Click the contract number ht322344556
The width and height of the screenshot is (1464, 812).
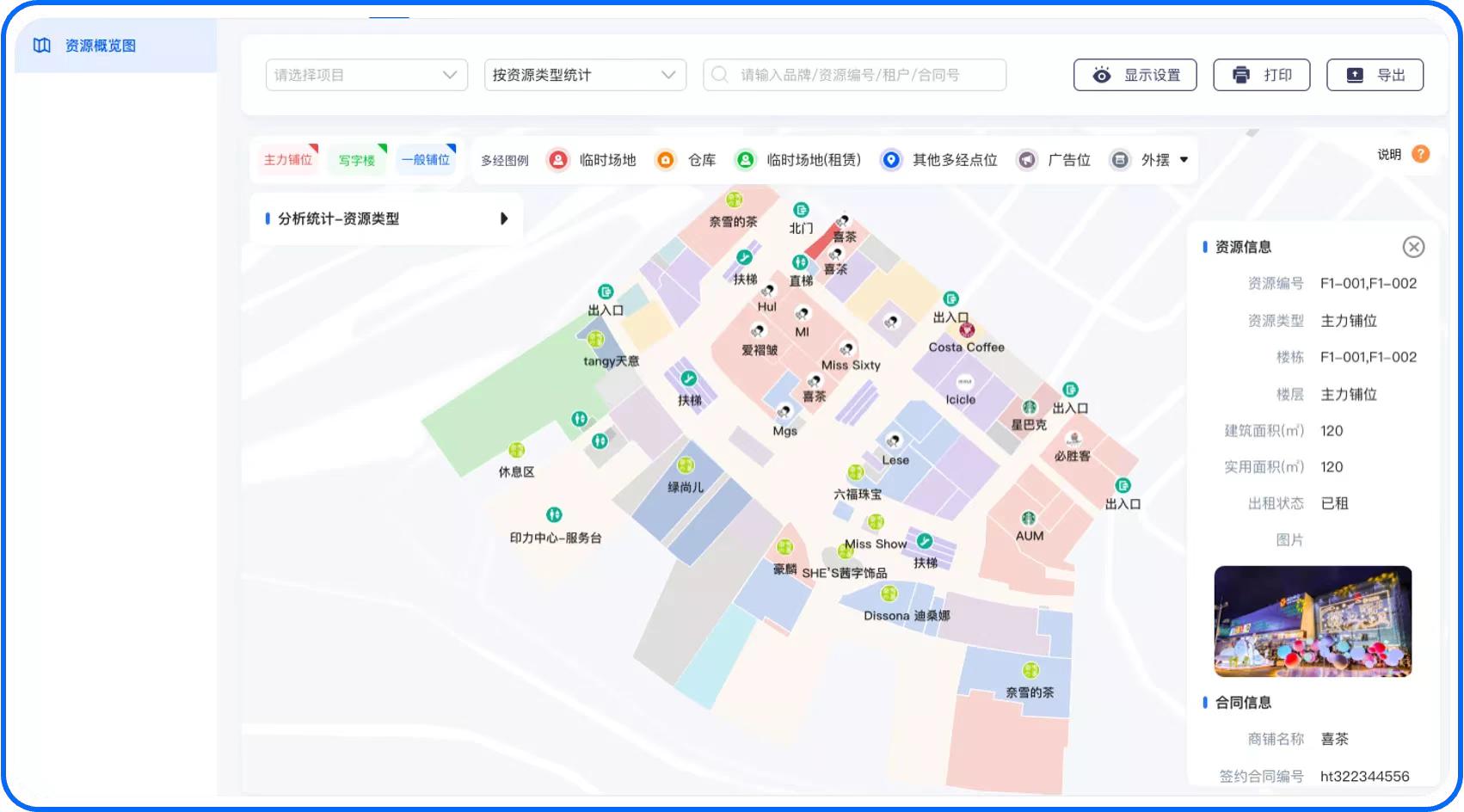pos(1365,777)
